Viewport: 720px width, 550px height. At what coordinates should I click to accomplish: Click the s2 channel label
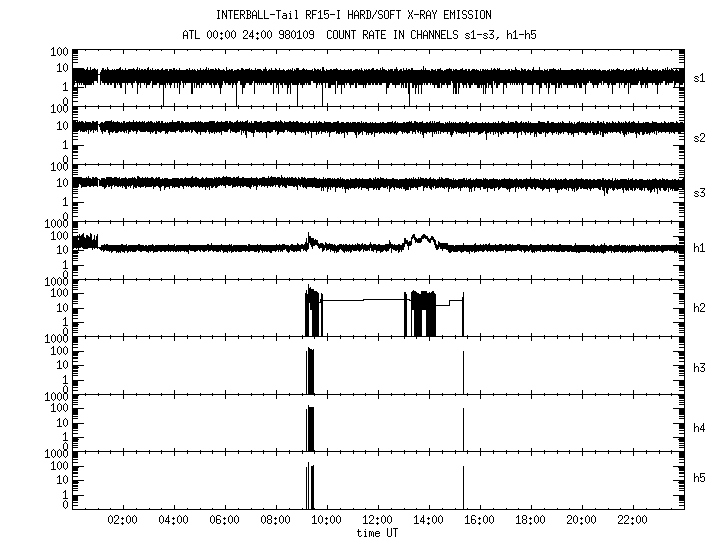(x=700, y=137)
